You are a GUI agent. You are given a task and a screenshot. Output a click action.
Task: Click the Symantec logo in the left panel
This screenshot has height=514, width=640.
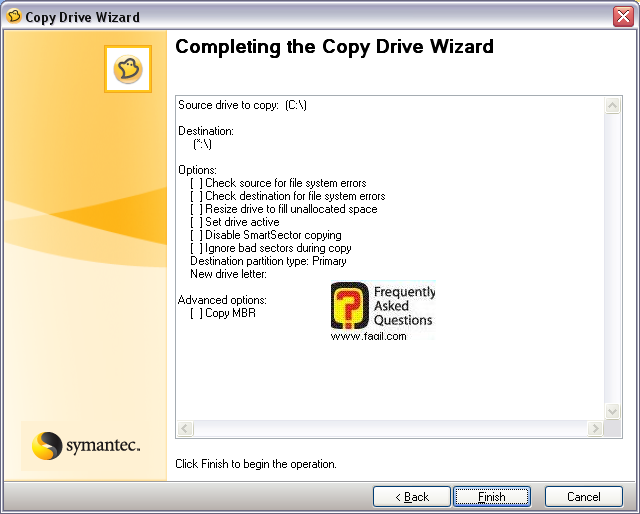[85, 445]
